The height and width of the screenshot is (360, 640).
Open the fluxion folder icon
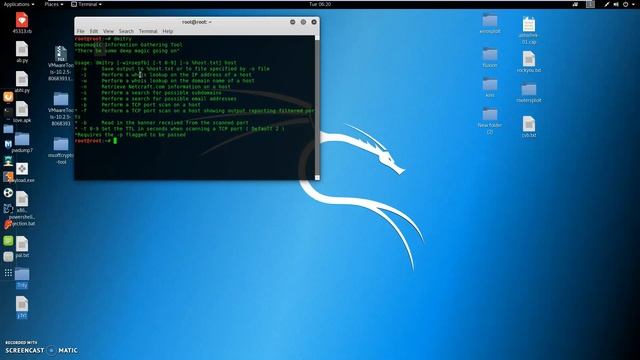coord(490,54)
